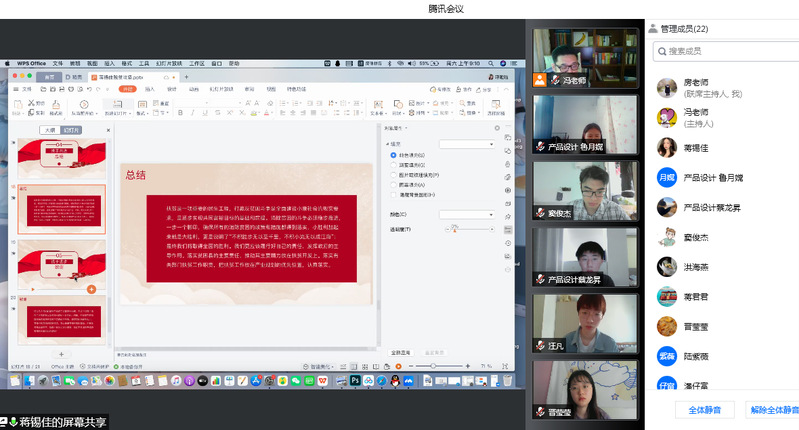Open the 插入 ribbon tab
The height and width of the screenshot is (430, 799).
pyautogui.click(x=149, y=89)
